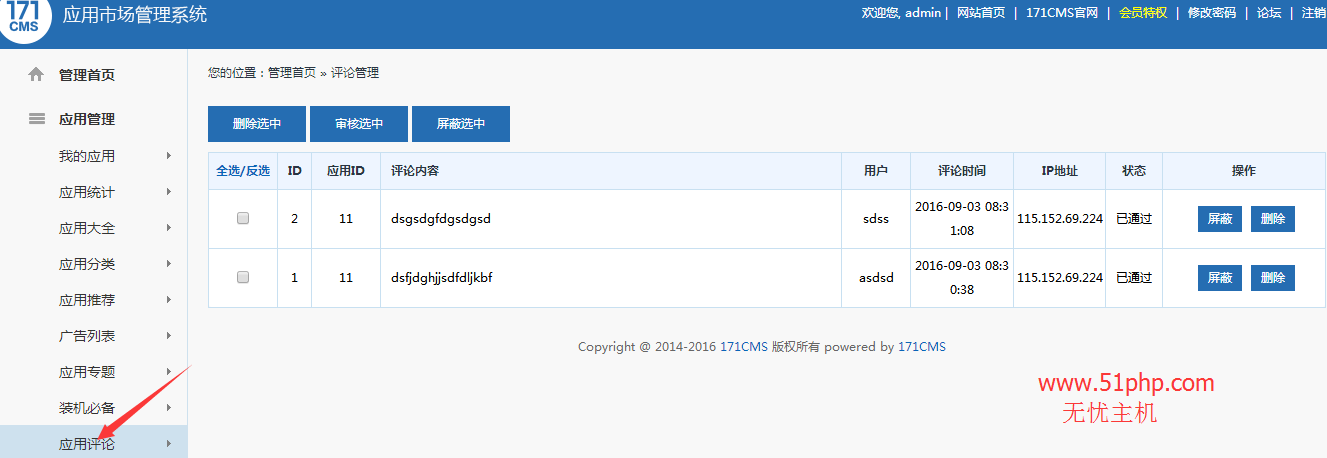Open 应用推荐 in the sidebar
Screen dimensions: 1327x458
[87, 300]
